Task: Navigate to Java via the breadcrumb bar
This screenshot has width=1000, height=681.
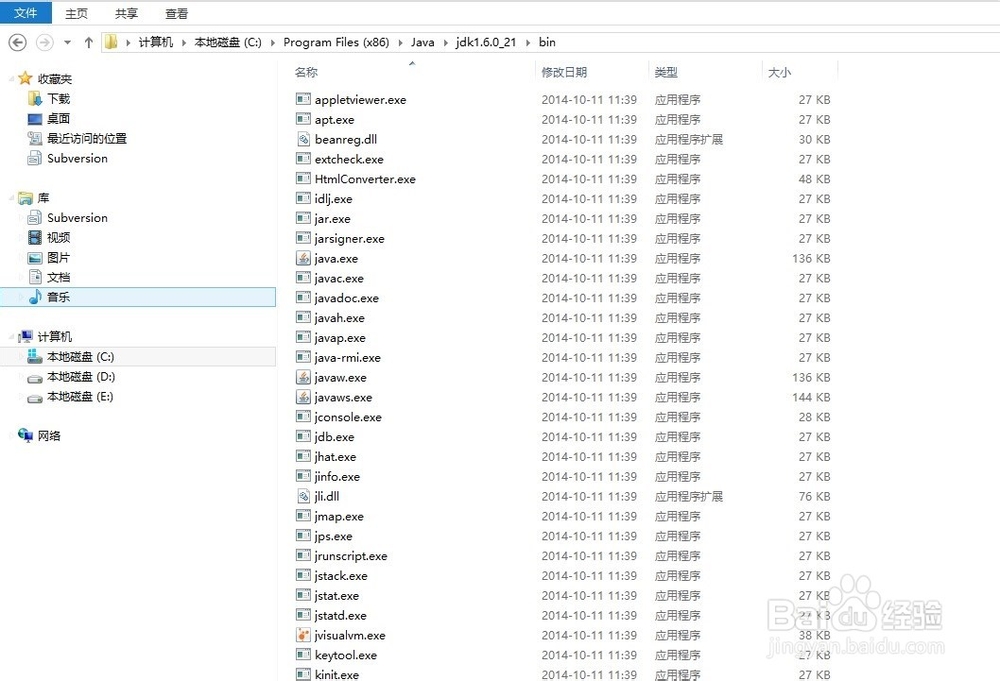Action: pos(422,42)
